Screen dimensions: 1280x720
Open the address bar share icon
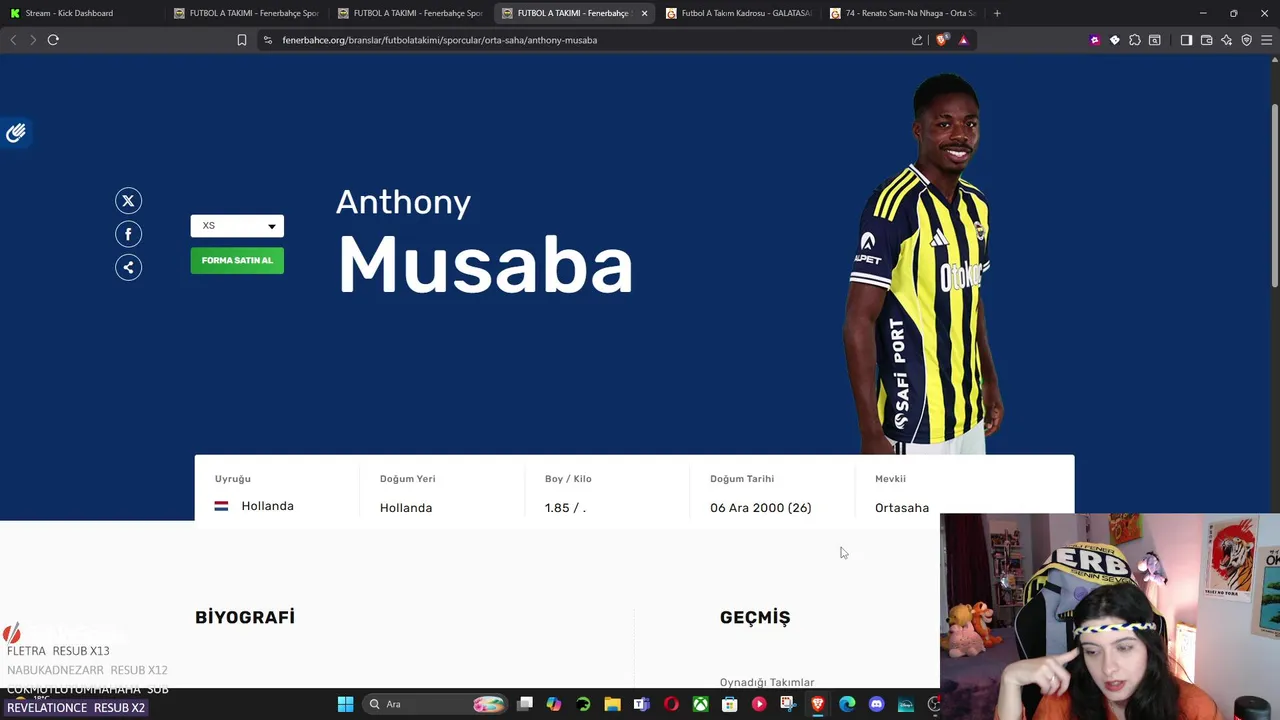[917, 40]
